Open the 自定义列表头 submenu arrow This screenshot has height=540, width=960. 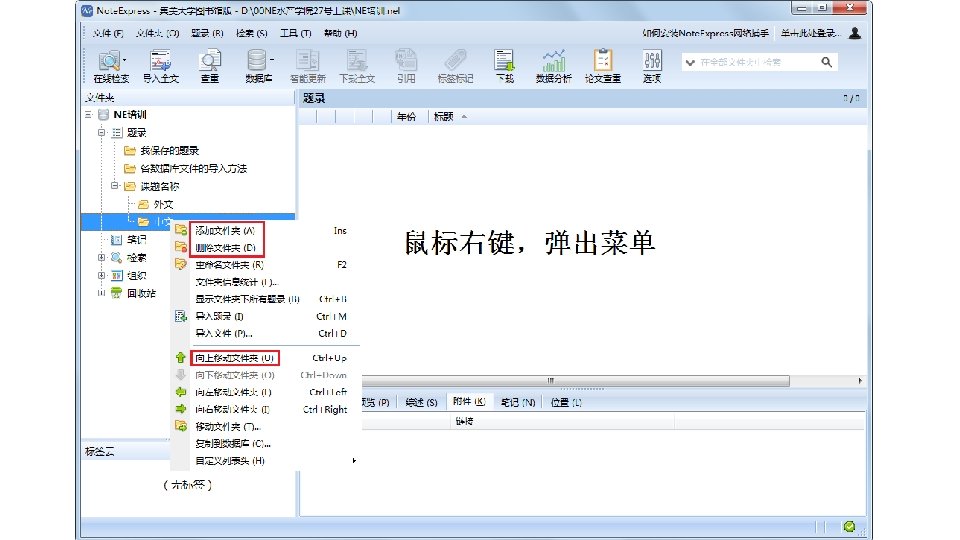pyautogui.click(x=354, y=460)
